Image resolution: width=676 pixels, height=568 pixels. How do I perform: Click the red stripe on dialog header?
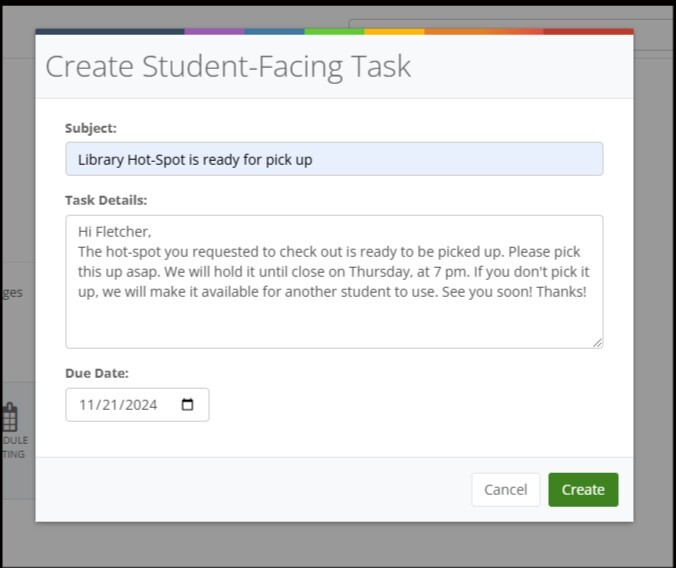pyautogui.click(x=588, y=31)
